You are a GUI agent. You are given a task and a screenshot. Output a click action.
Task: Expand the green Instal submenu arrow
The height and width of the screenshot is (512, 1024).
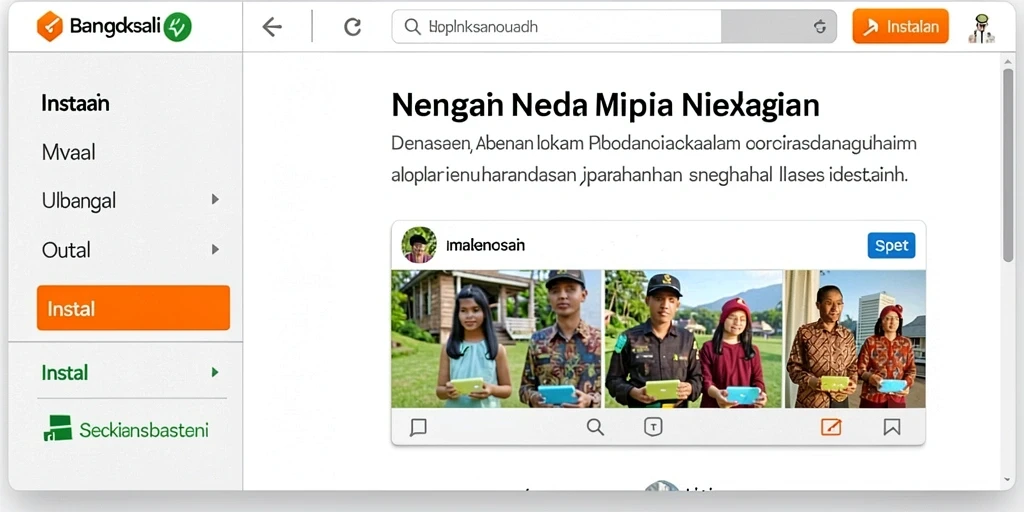(x=215, y=372)
